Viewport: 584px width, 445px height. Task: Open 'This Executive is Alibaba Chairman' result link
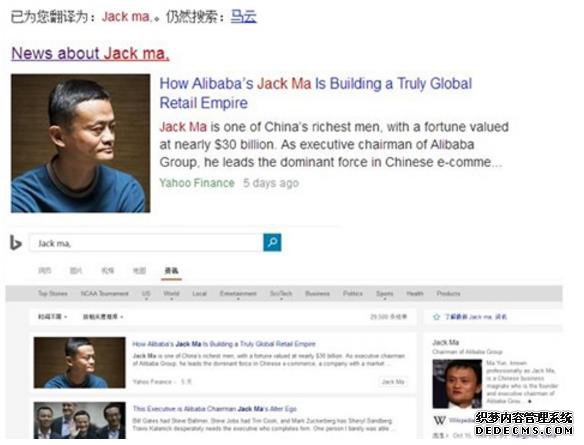click(x=215, y=409)
